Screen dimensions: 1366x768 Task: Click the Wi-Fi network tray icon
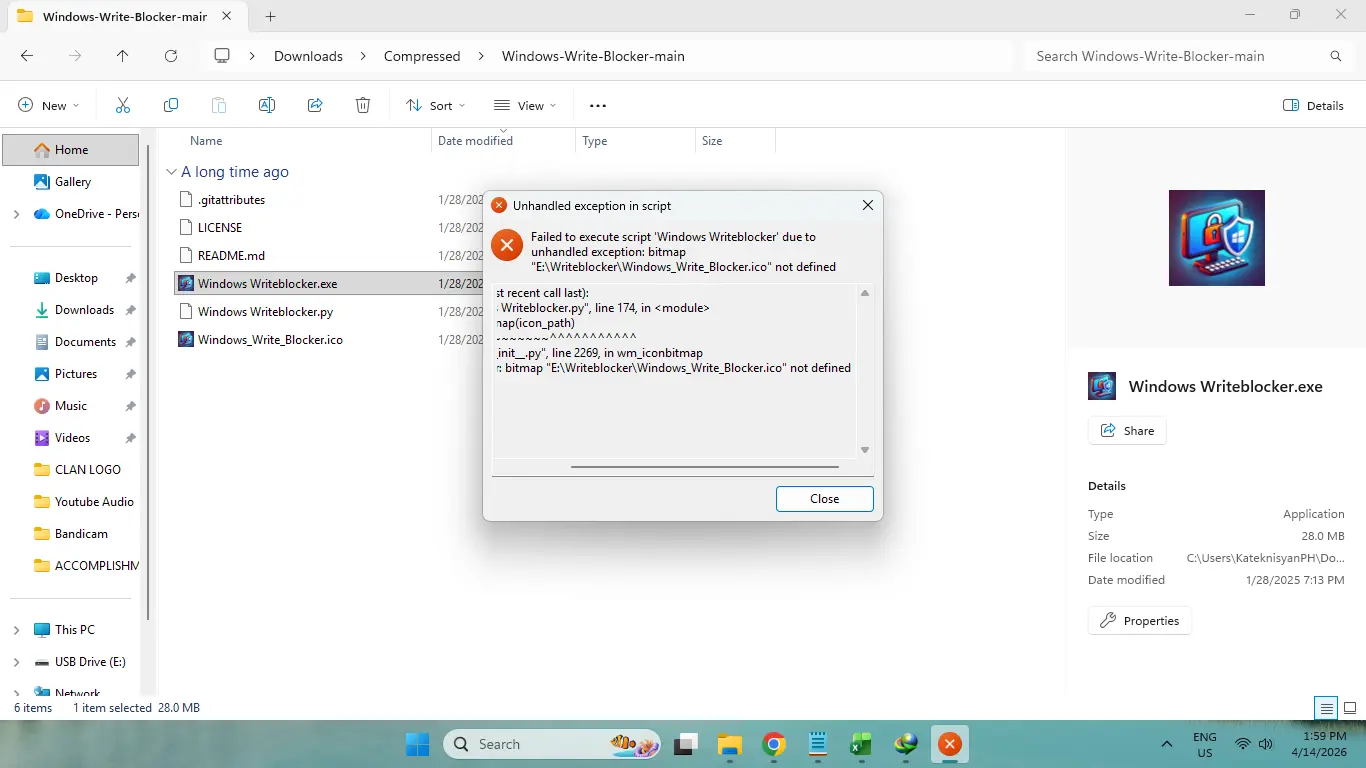1243,744
